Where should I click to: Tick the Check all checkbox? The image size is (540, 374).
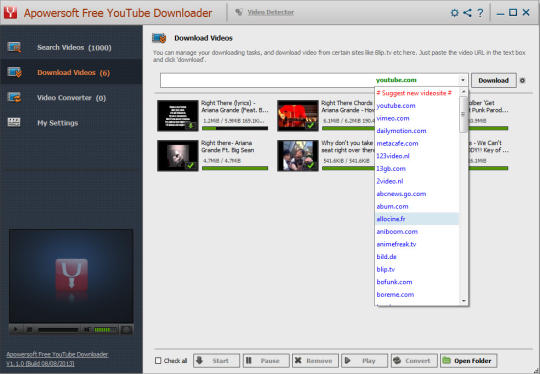(158, 361)
